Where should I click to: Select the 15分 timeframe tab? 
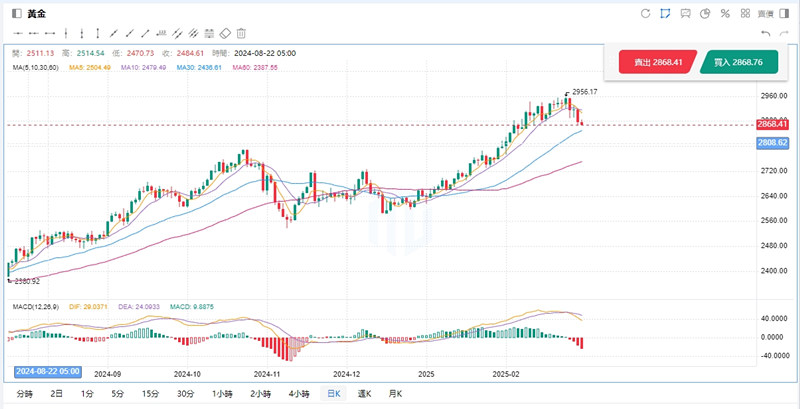pos(150,394)
